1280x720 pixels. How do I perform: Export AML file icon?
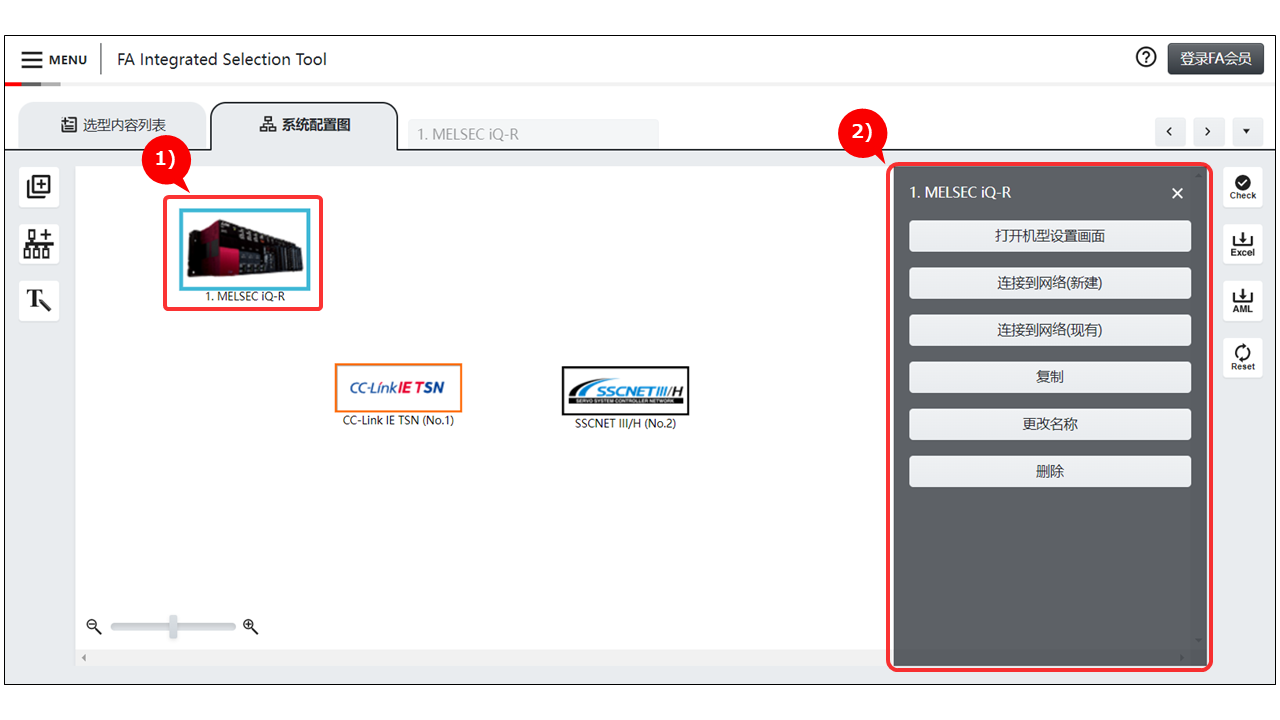click(1242, 300)
